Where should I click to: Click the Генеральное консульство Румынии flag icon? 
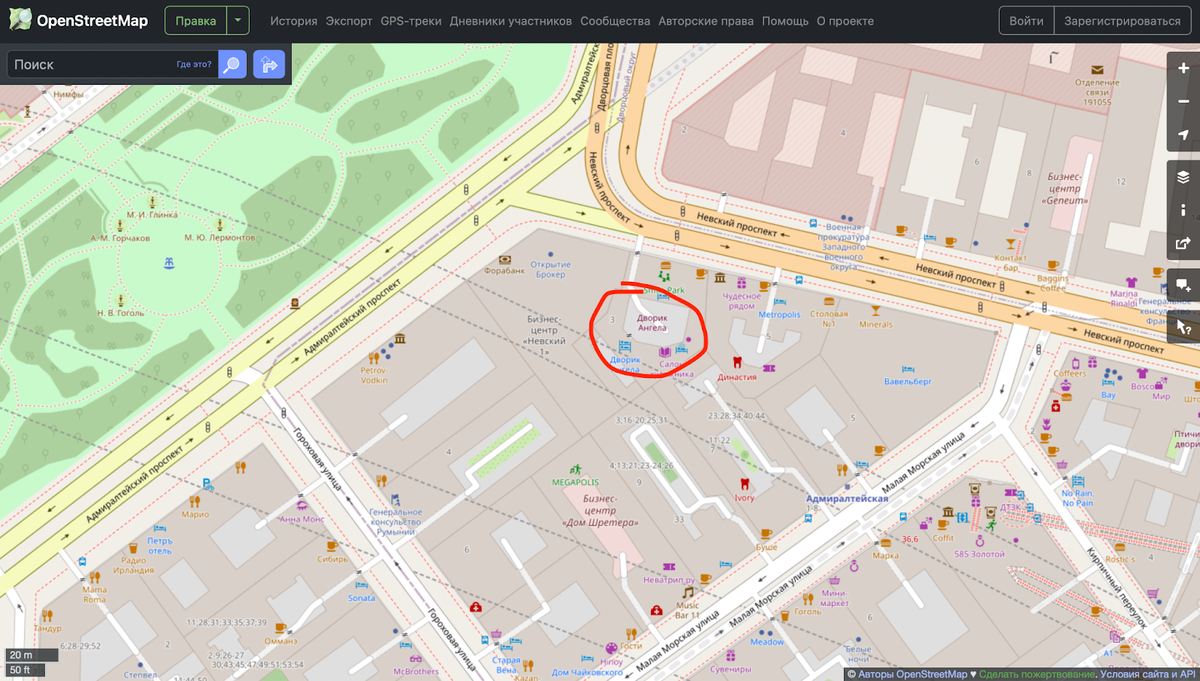(x=395, y=498)
